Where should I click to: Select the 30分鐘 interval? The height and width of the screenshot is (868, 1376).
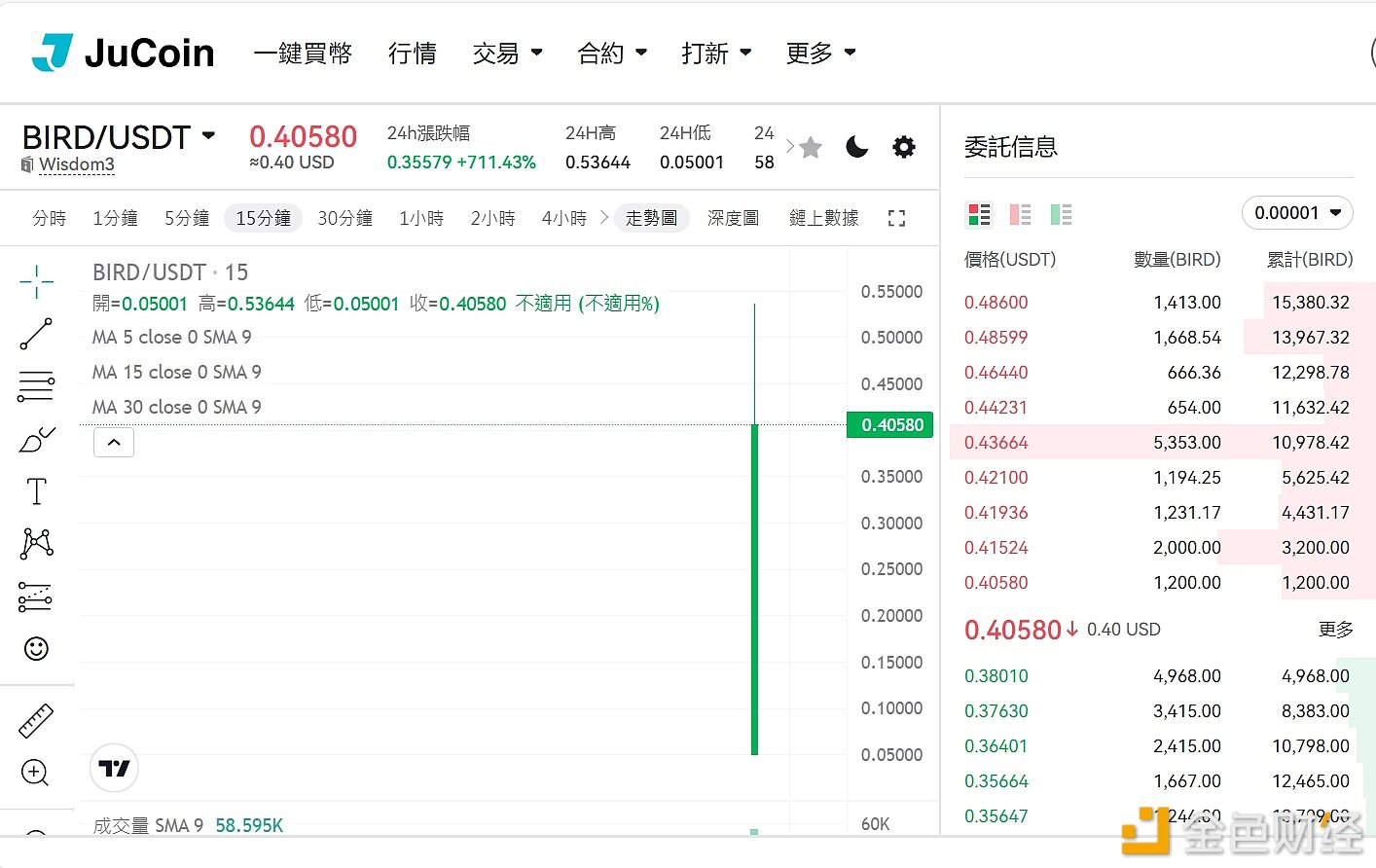click(345, 218)
